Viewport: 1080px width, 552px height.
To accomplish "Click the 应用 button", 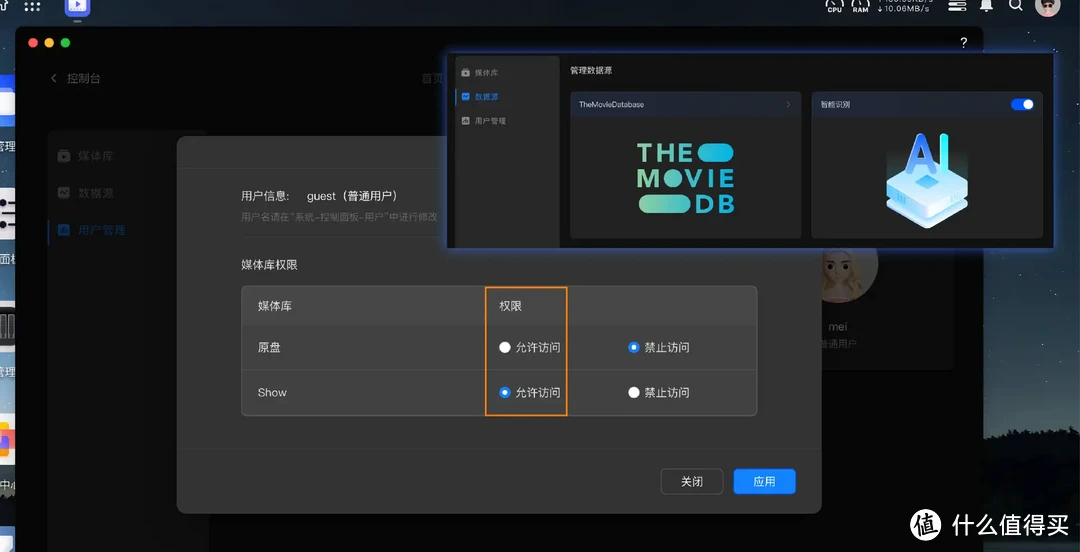I will click(765, 482).
